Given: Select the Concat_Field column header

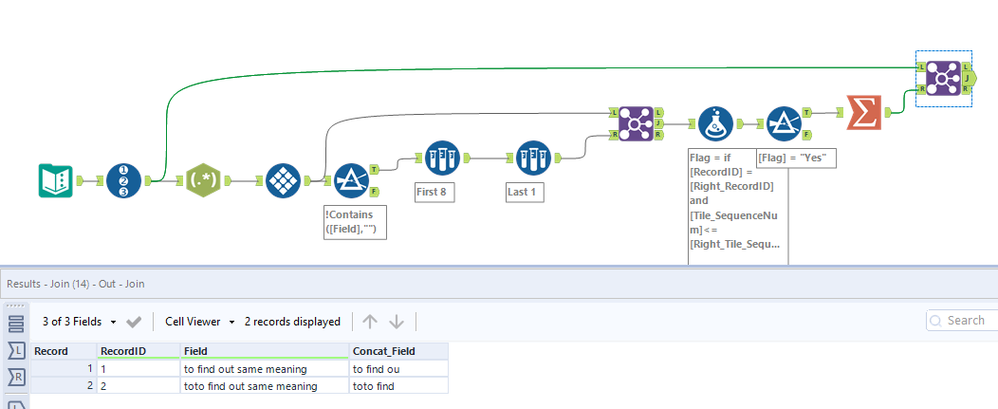Looking at the screenshot, I should pos(398,351).
